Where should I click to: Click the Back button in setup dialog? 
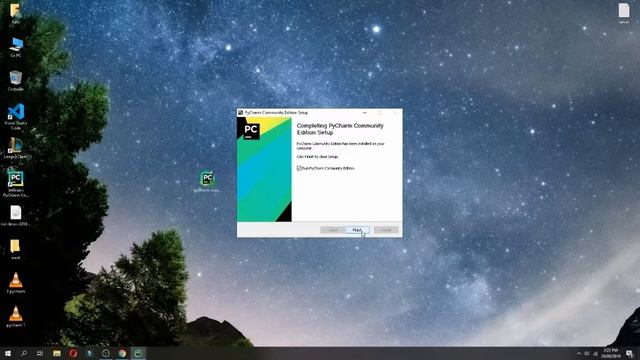332,230
